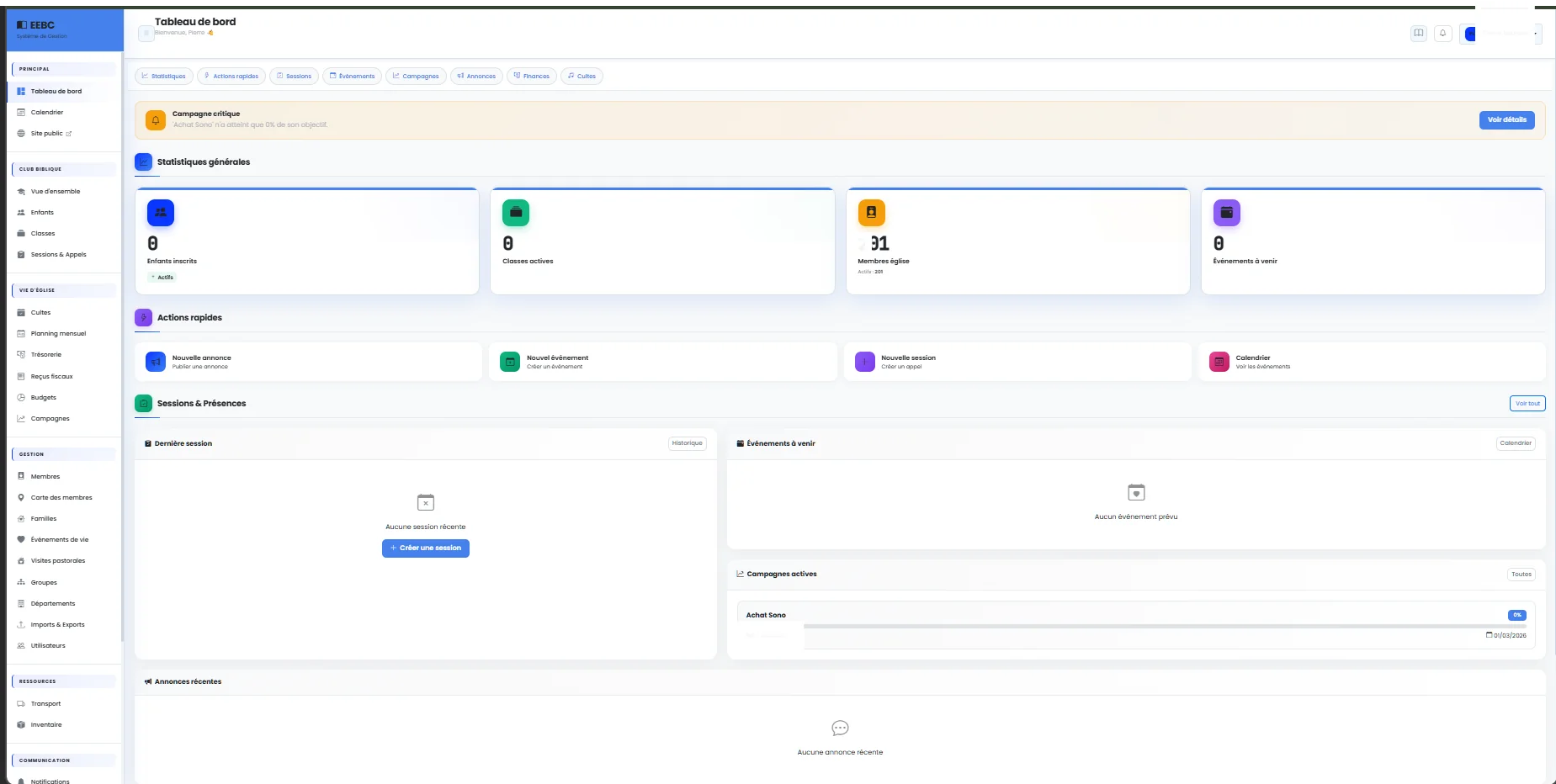Click the pink Calendrier quick action icon
This screenshot has width=1556, height=784.
(1219, 362)
